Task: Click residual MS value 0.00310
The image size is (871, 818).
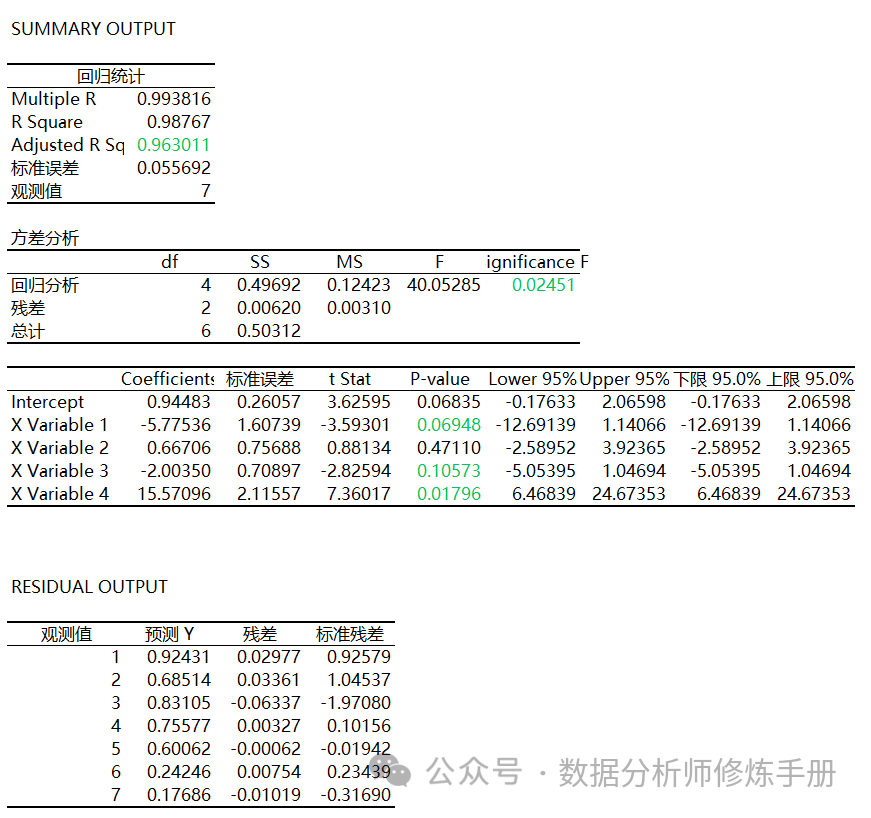Action: [359, 308]
